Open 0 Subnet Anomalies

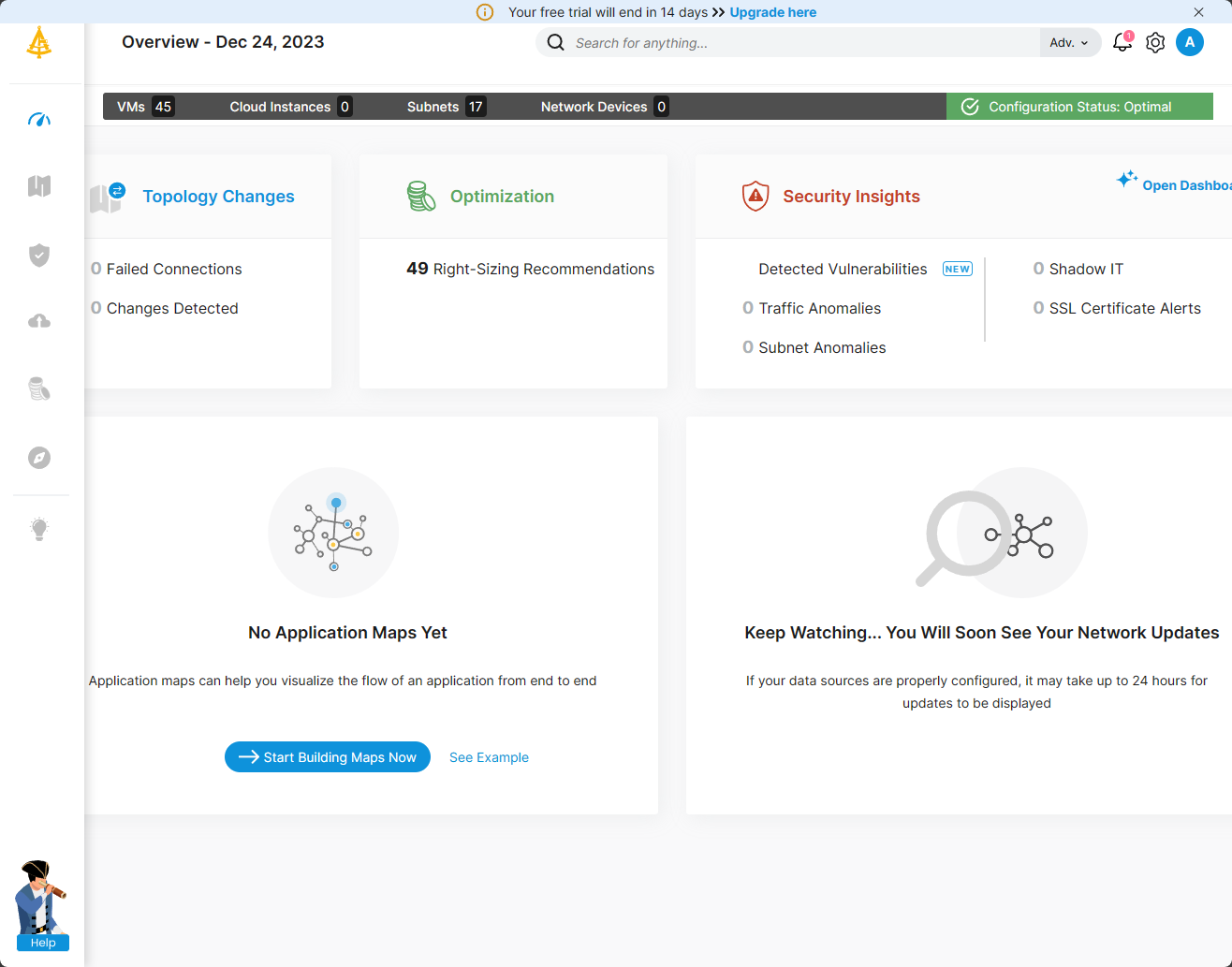[814, 347]
